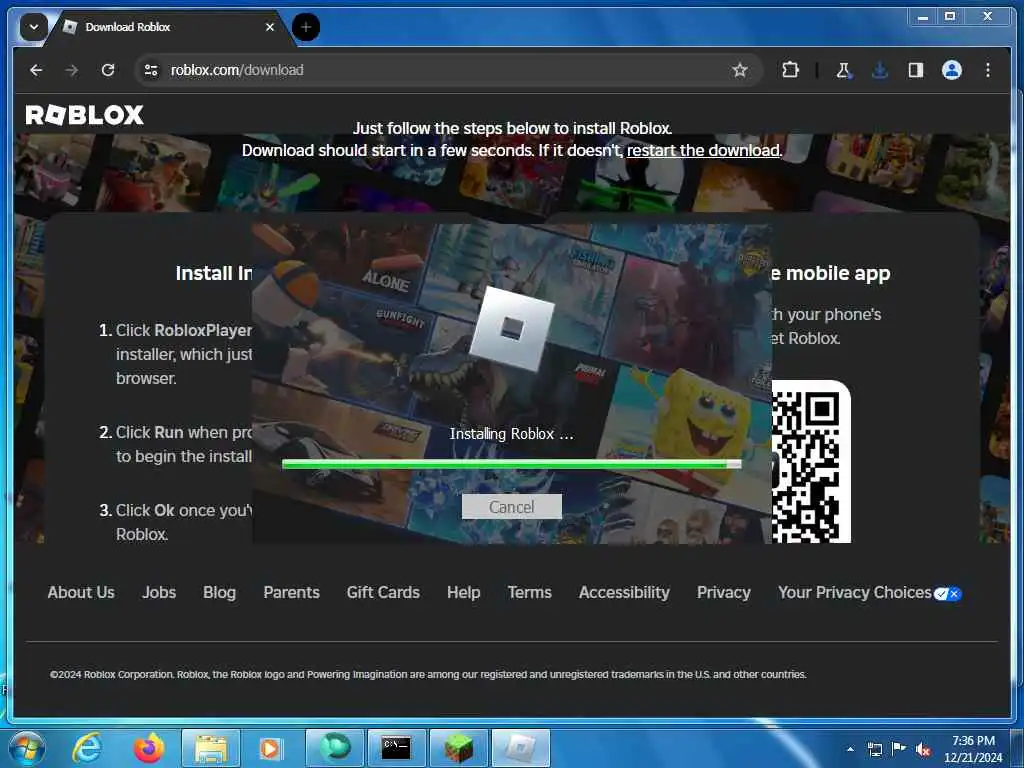Bookmark this page with the star icon
Screen dimensions: 1024x768
click(x=739, y=70)
